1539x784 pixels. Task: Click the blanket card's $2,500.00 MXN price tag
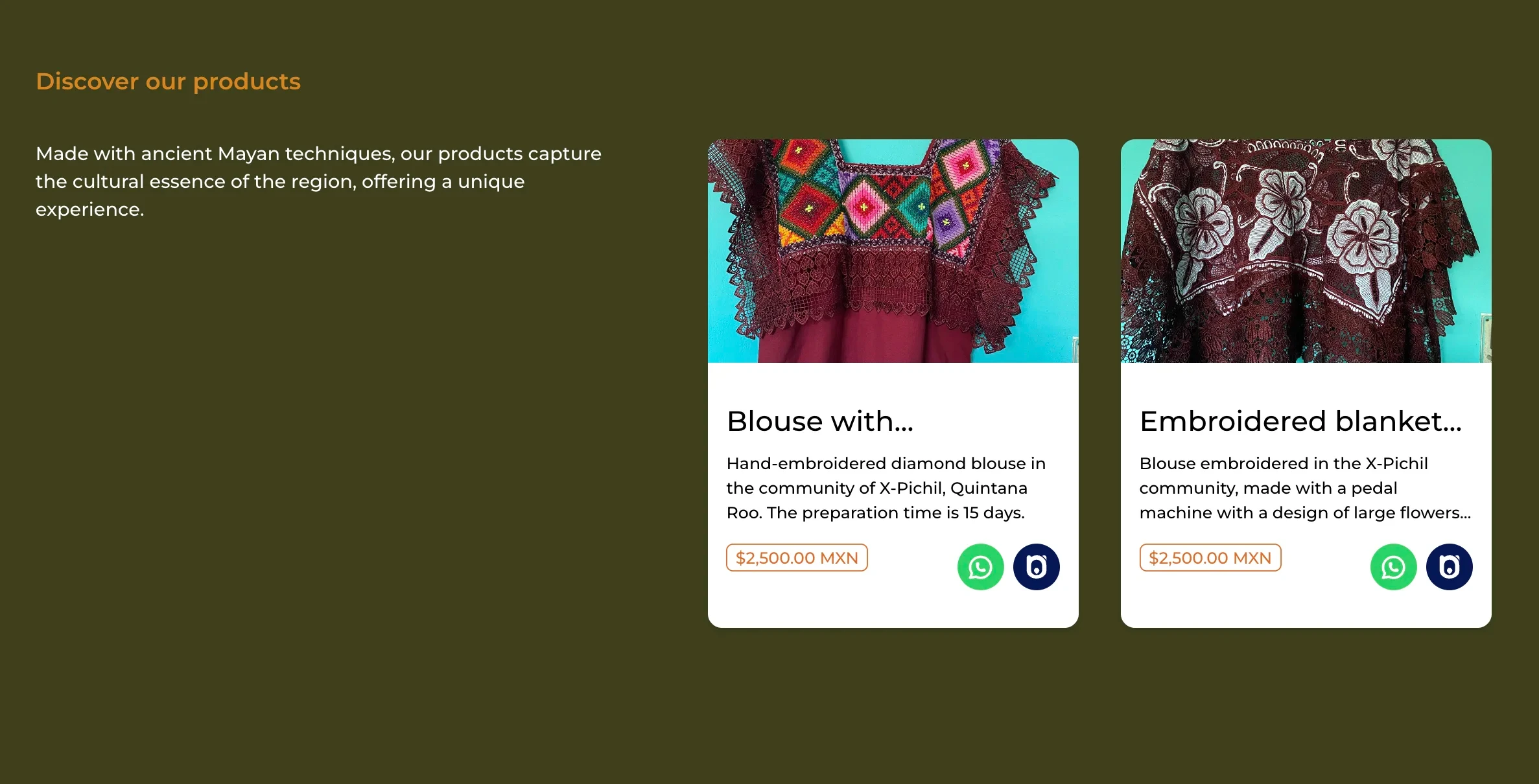(x=1210, y=558)
